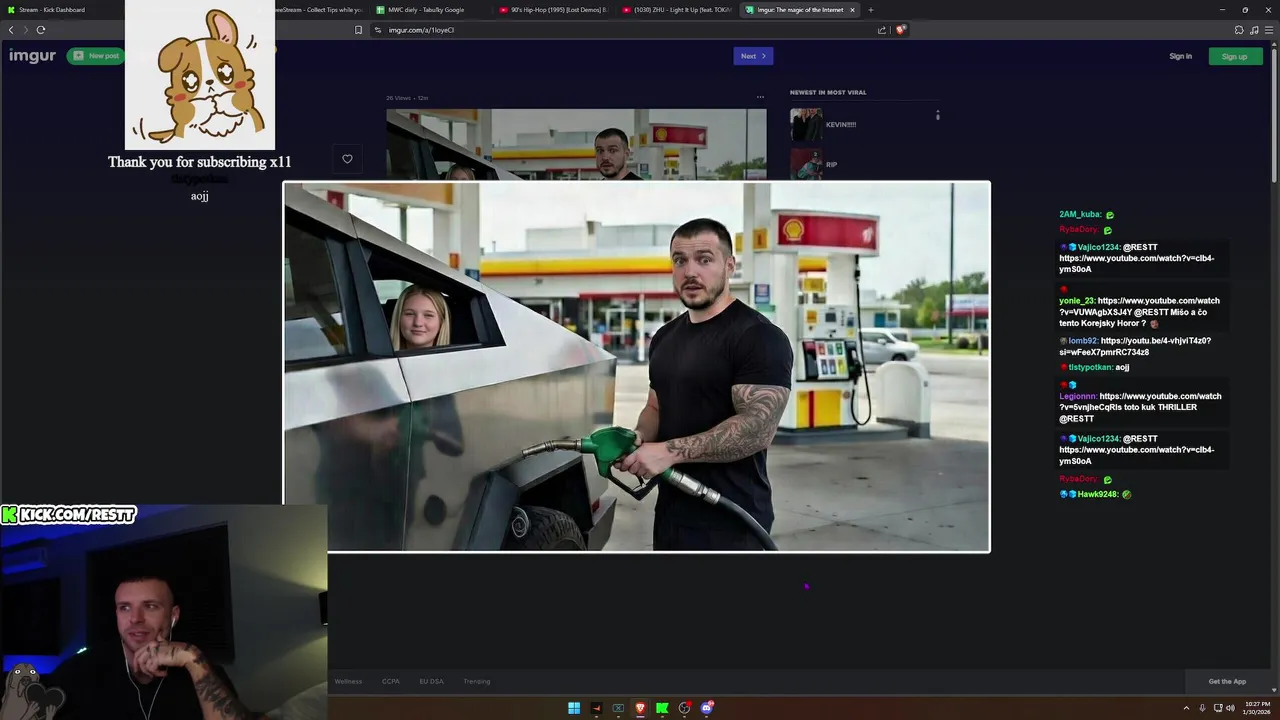Click the browser back arrow

(x=11, y=30)
